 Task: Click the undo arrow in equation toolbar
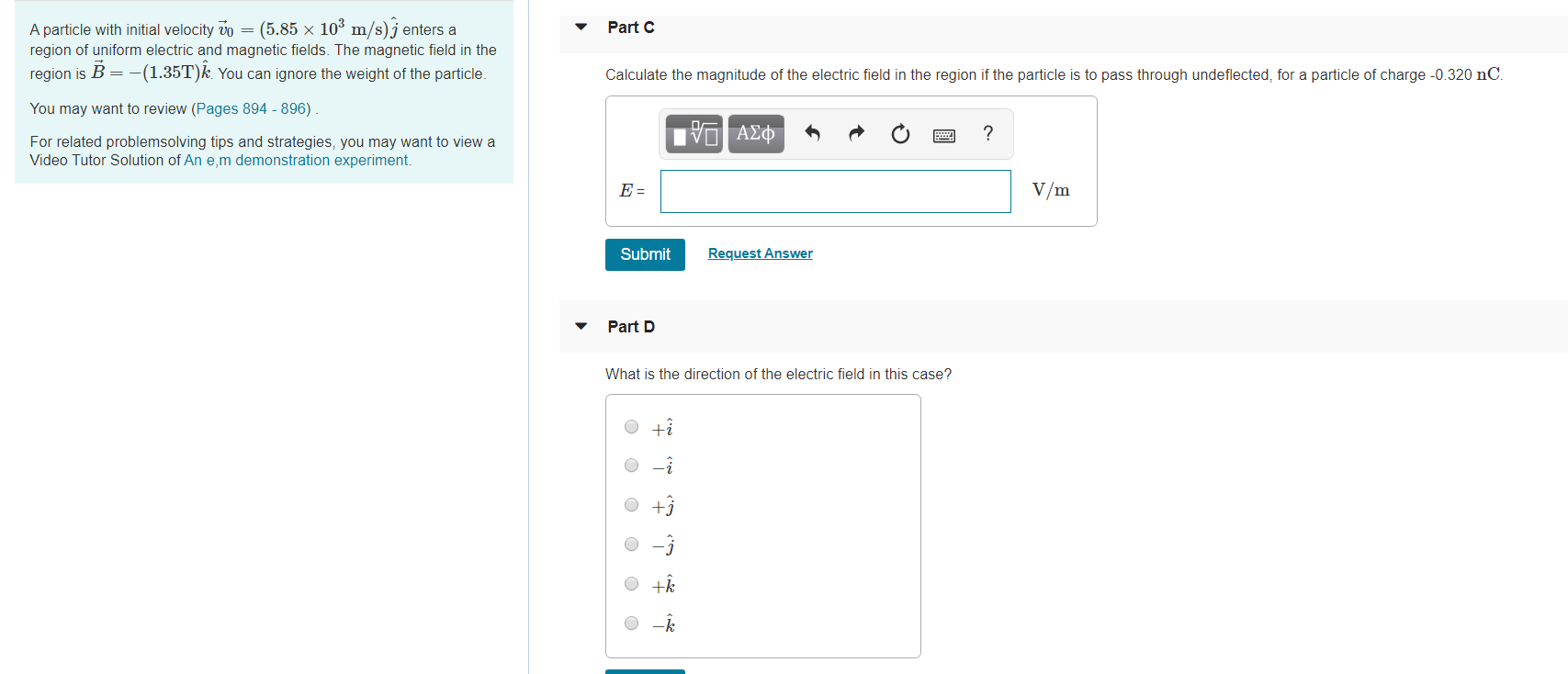point(811,133)
